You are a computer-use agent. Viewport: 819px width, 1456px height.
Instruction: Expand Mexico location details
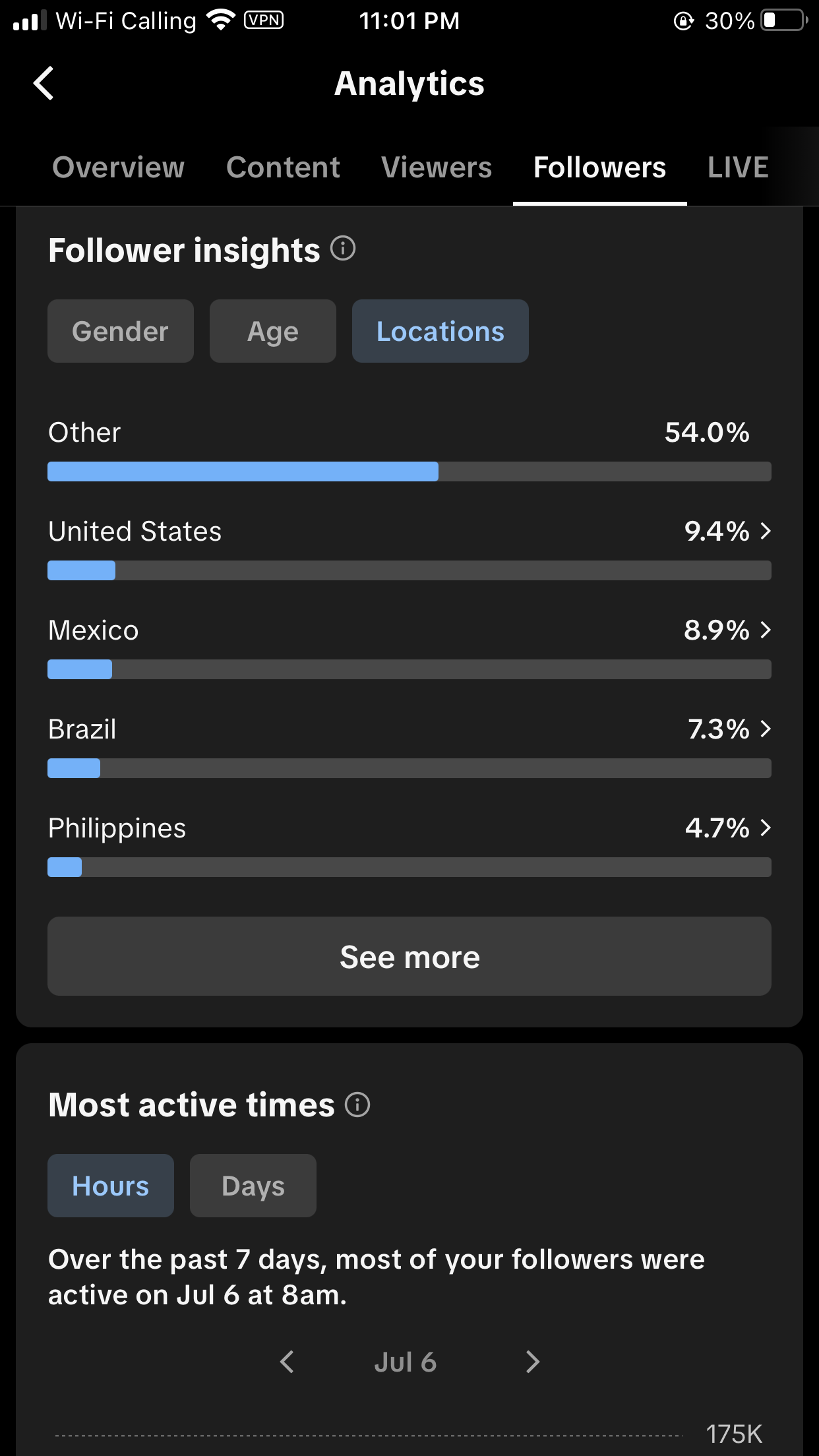click(x=766, y=630)
